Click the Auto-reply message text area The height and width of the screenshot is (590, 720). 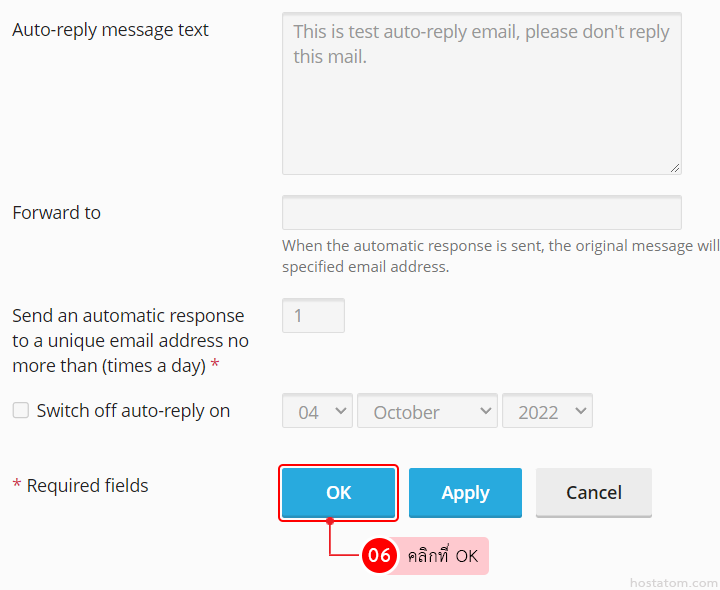point(481,93)
